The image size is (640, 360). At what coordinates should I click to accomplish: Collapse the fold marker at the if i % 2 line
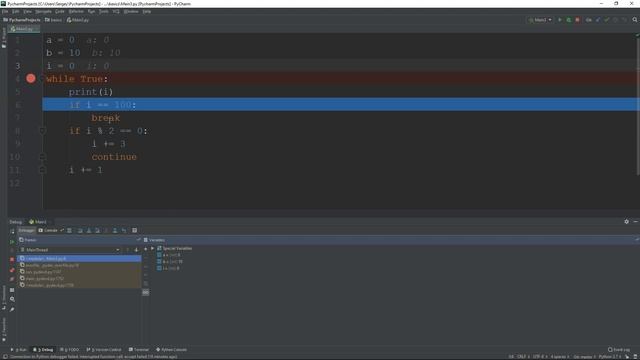click(x=42, y=131)
